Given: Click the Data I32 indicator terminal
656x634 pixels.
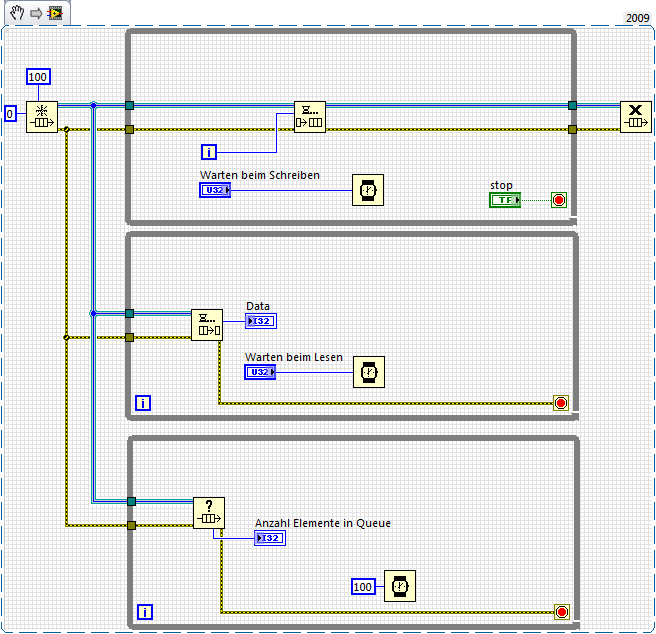Looking at the screenshot, I should coord(261,321).
